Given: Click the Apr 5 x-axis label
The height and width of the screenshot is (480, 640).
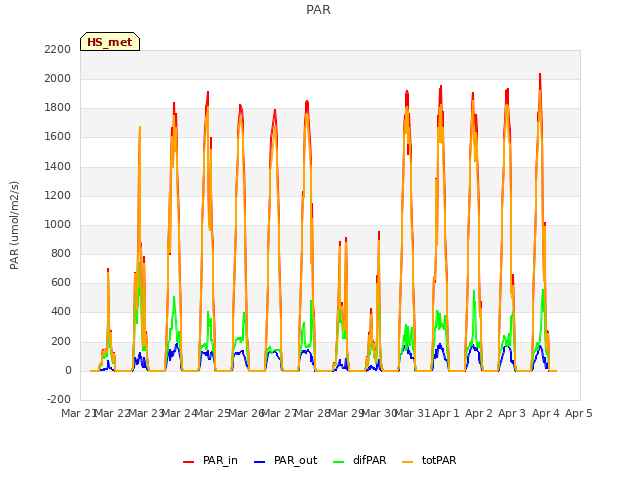Looking at the screenshot, I should pyautogui.click(x=579, y=413).
